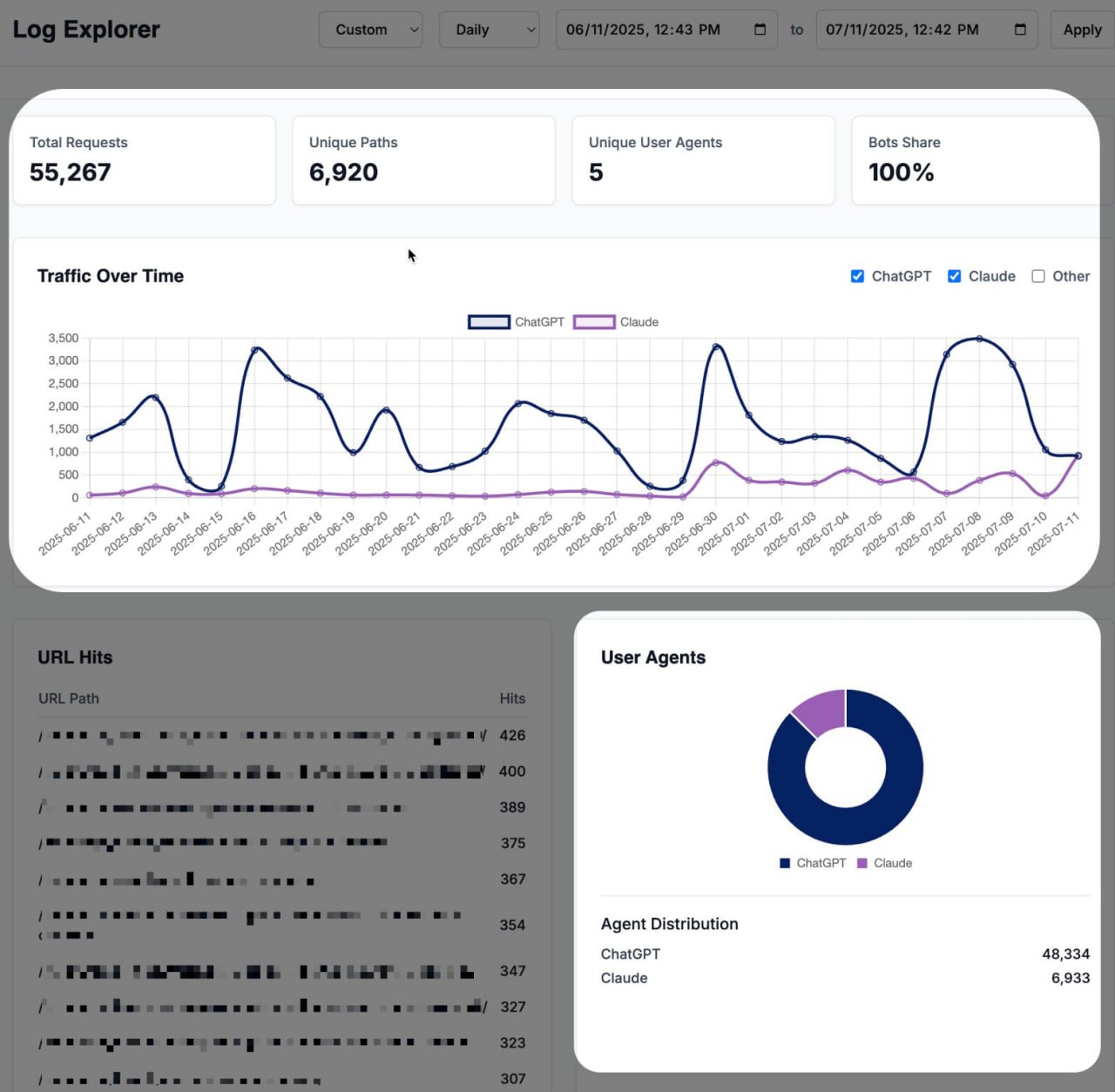Expand the Daily interval dropdown
The image size is (1115, 1092).
click(489, 30)
